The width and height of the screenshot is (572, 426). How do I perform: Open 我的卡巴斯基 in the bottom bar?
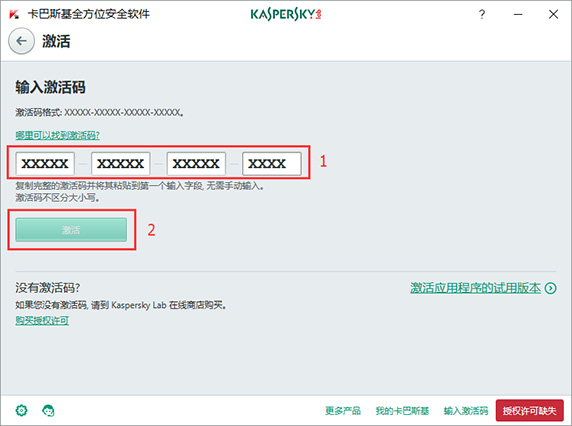tap(402, 411)
